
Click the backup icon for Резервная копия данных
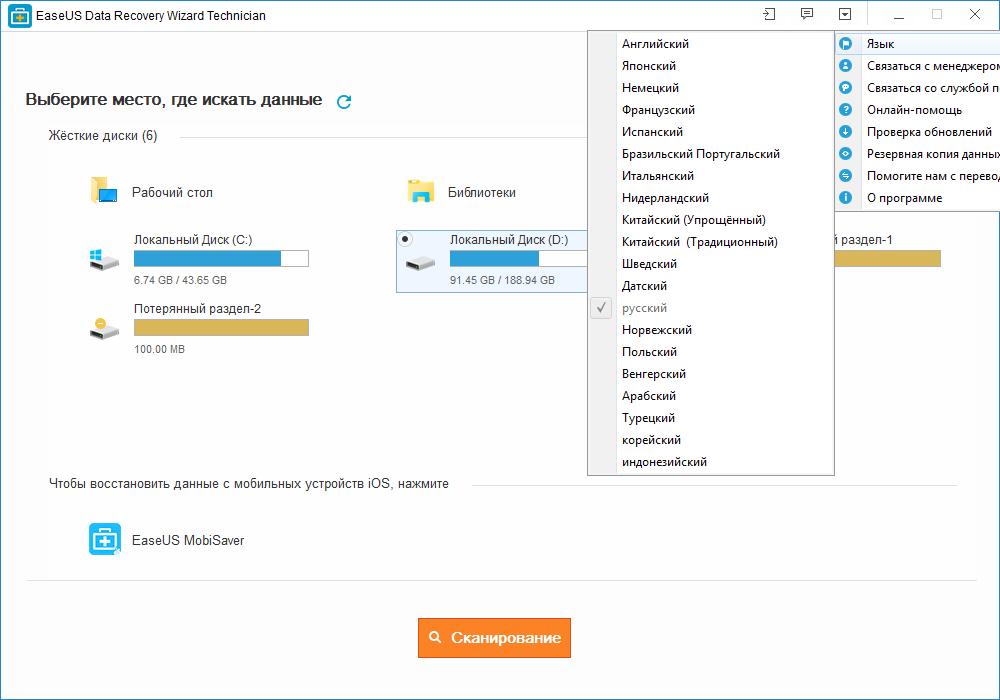pos(846,154)
